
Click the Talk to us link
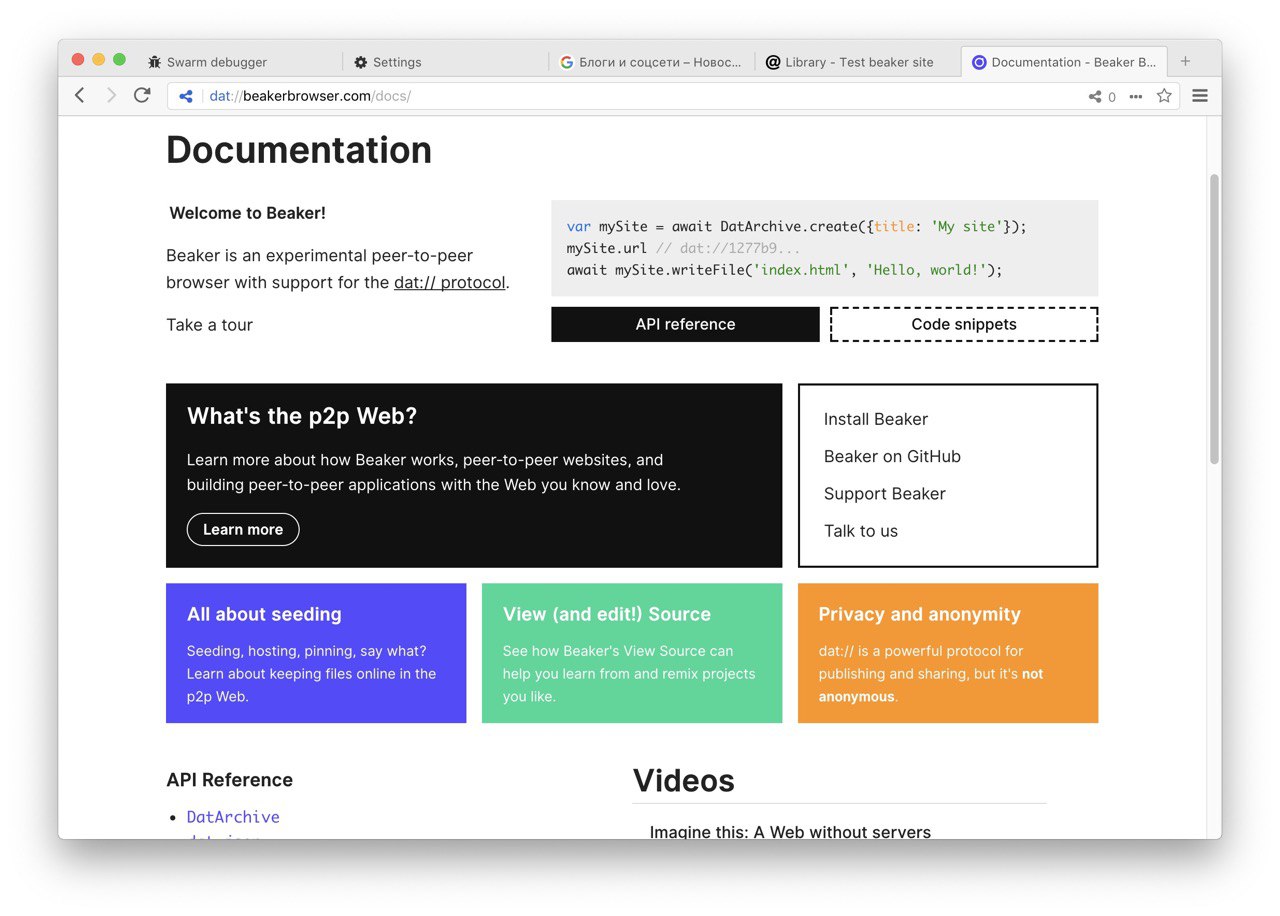coord(861,531)
